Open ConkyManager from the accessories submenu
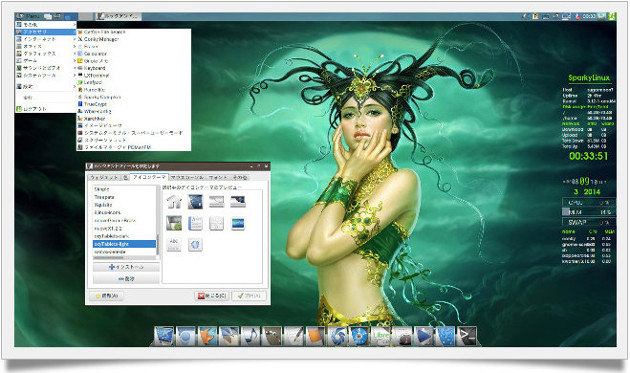This screenshot has height=373, width=630. 133,39
